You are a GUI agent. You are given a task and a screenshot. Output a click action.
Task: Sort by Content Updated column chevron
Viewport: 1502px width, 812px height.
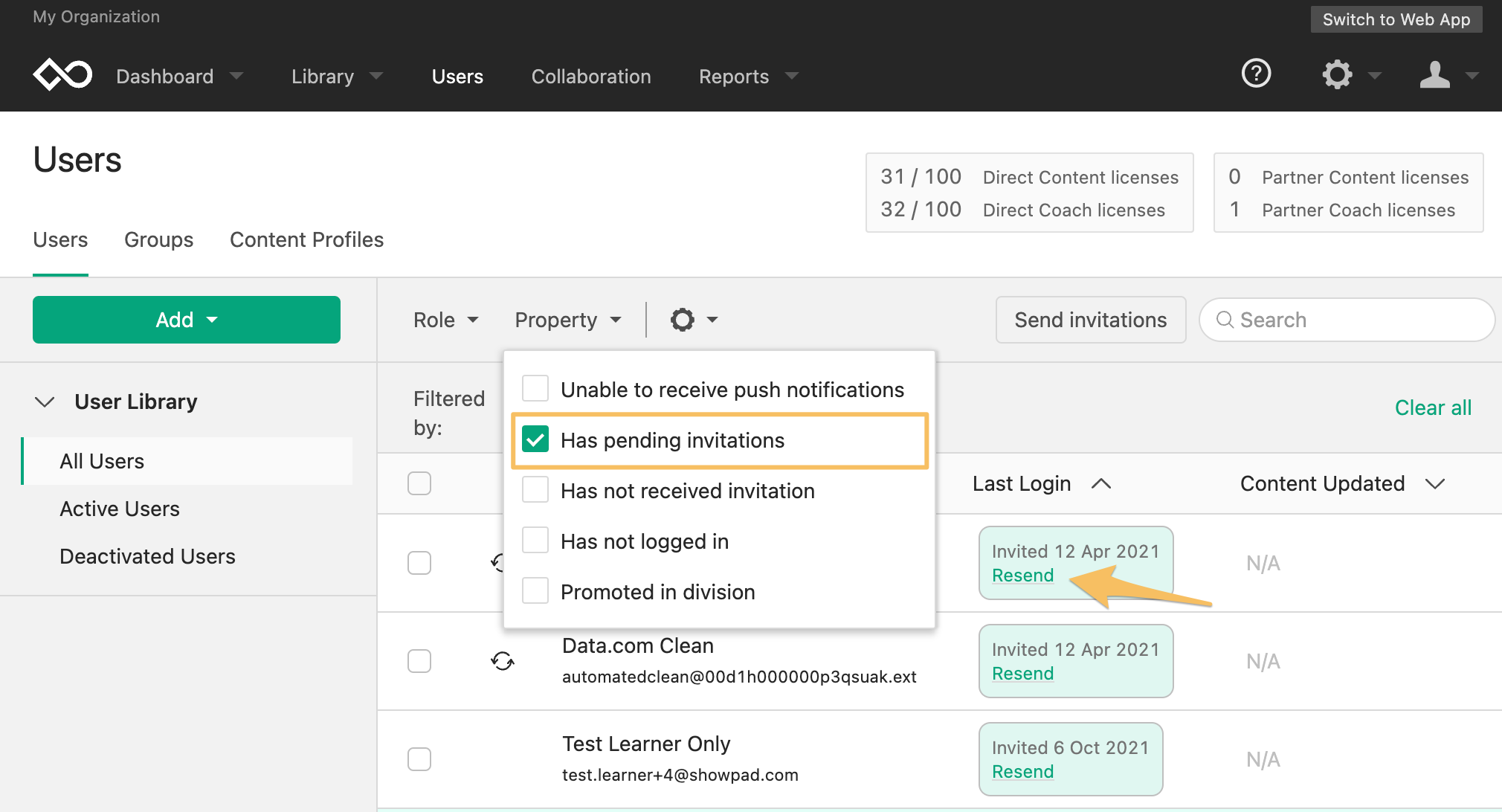(1435, 484)
